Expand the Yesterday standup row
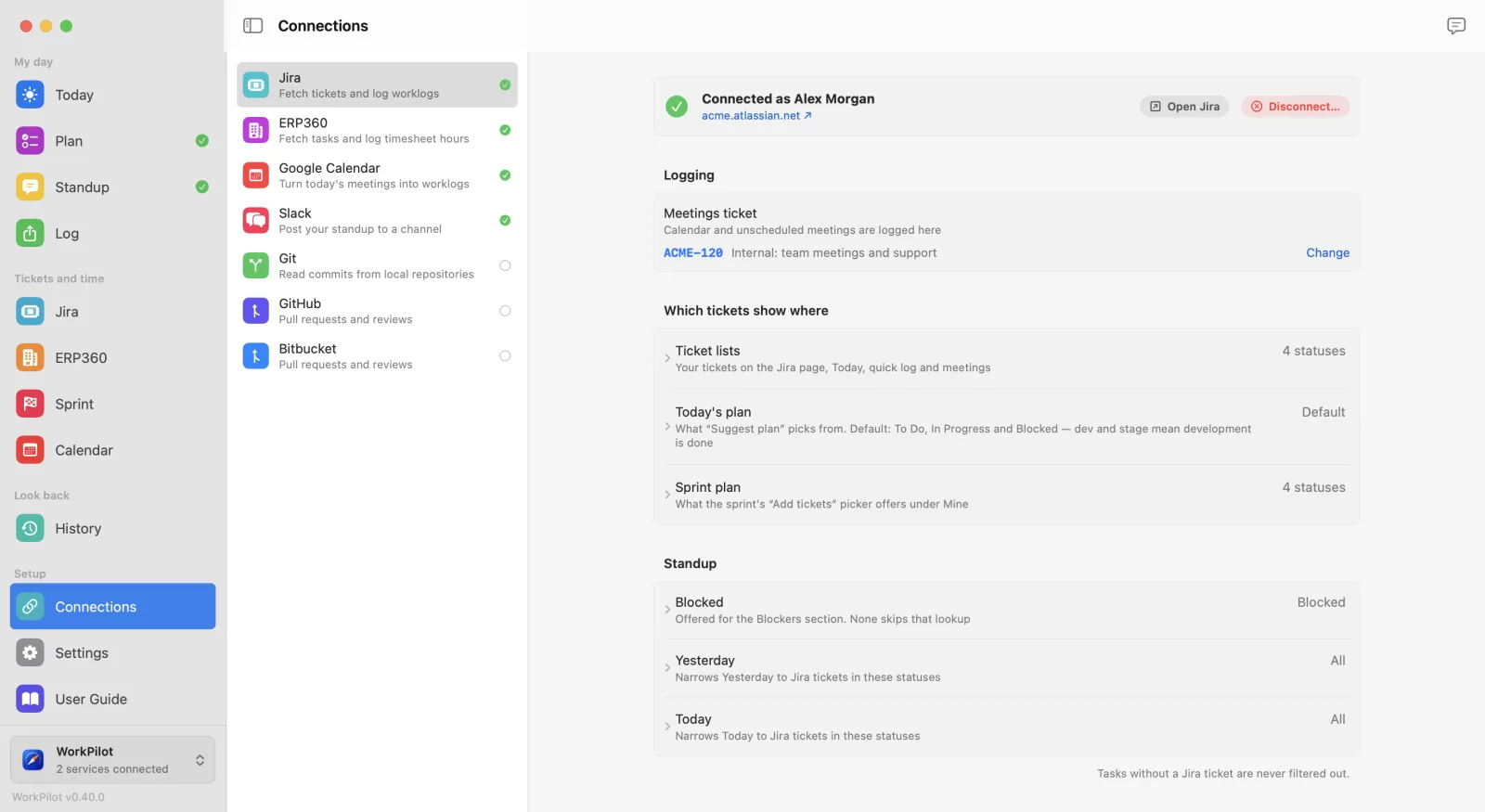 click(1007, 668)
